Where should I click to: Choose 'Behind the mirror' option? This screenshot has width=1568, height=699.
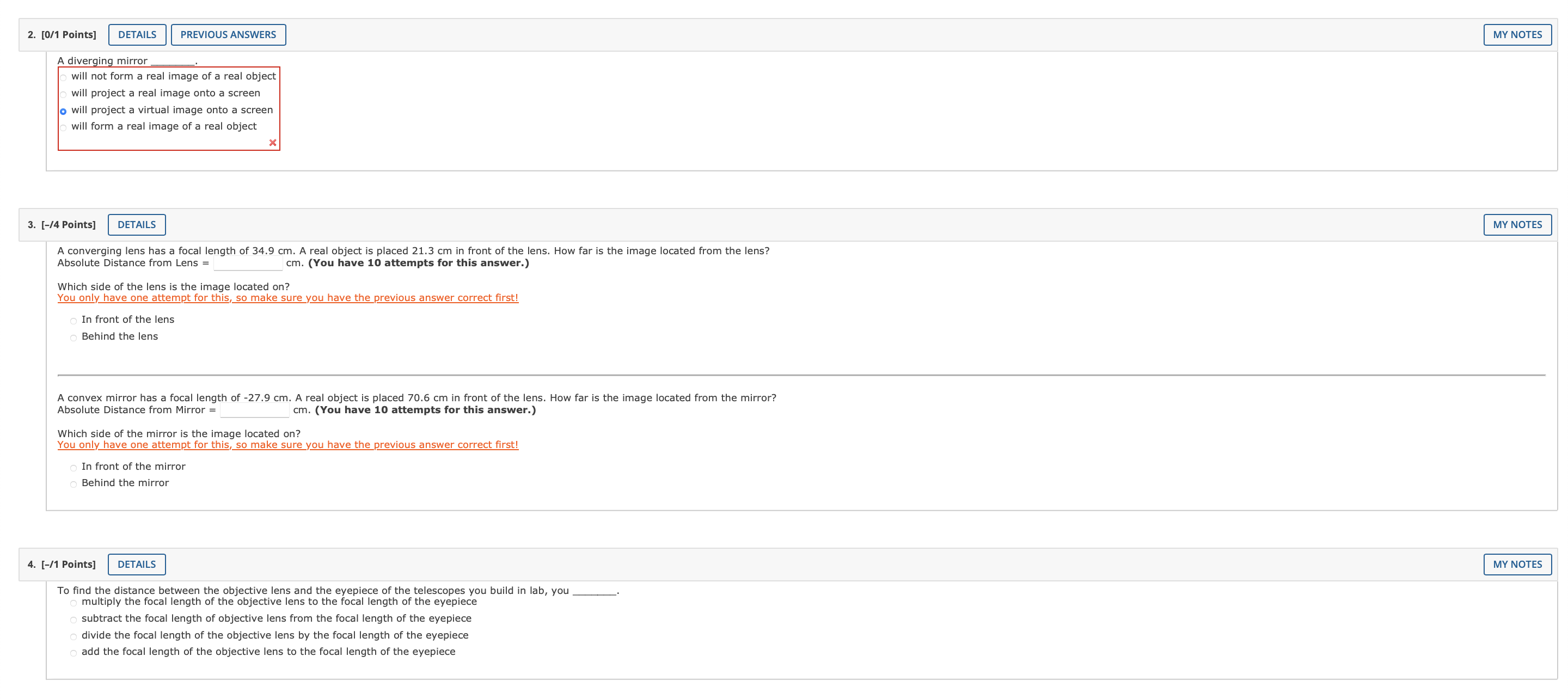click(73, 484)
